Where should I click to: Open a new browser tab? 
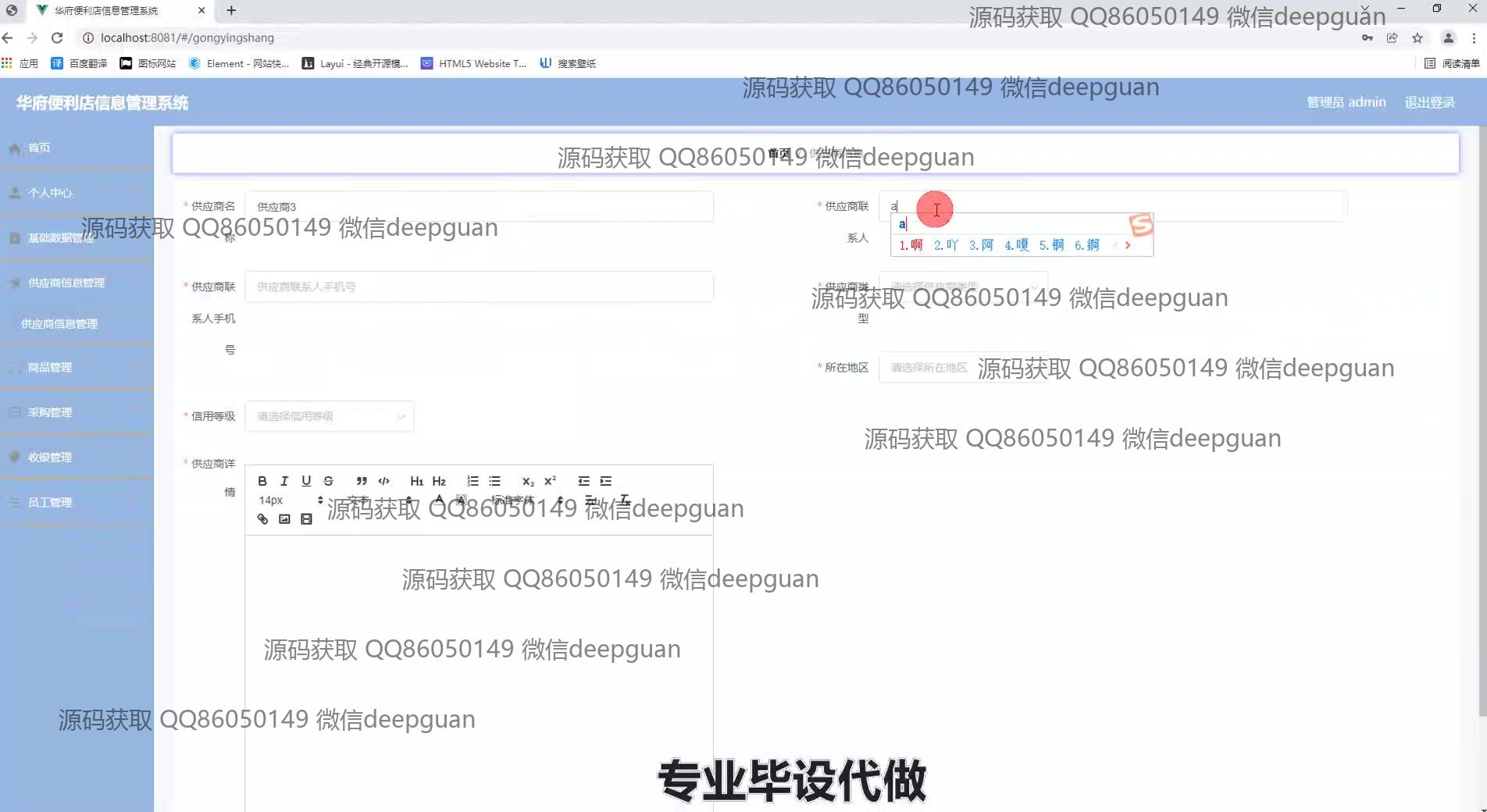click(231, 10)
